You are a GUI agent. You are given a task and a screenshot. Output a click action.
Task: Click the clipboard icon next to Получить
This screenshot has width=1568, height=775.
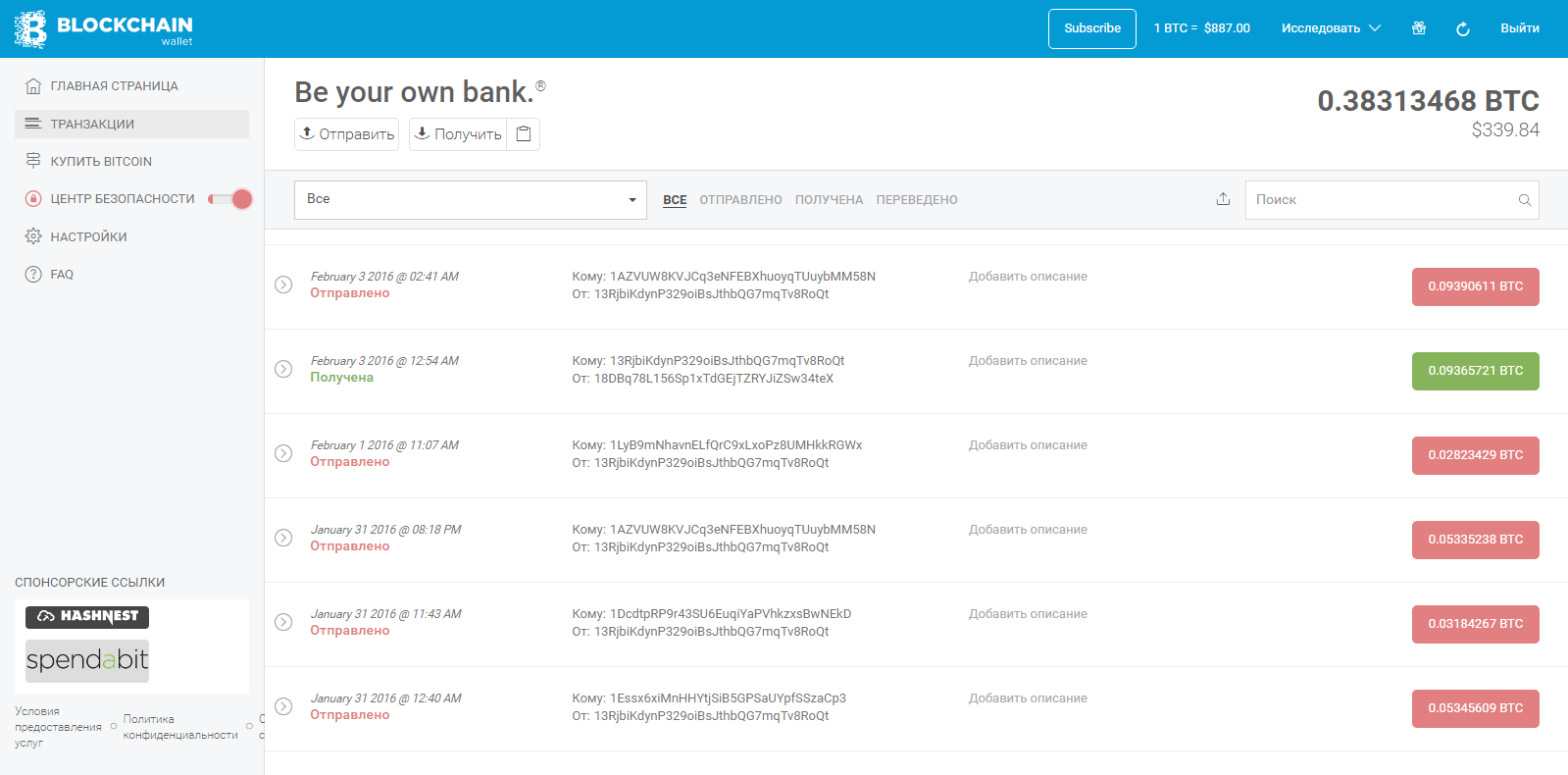(524, 134)
